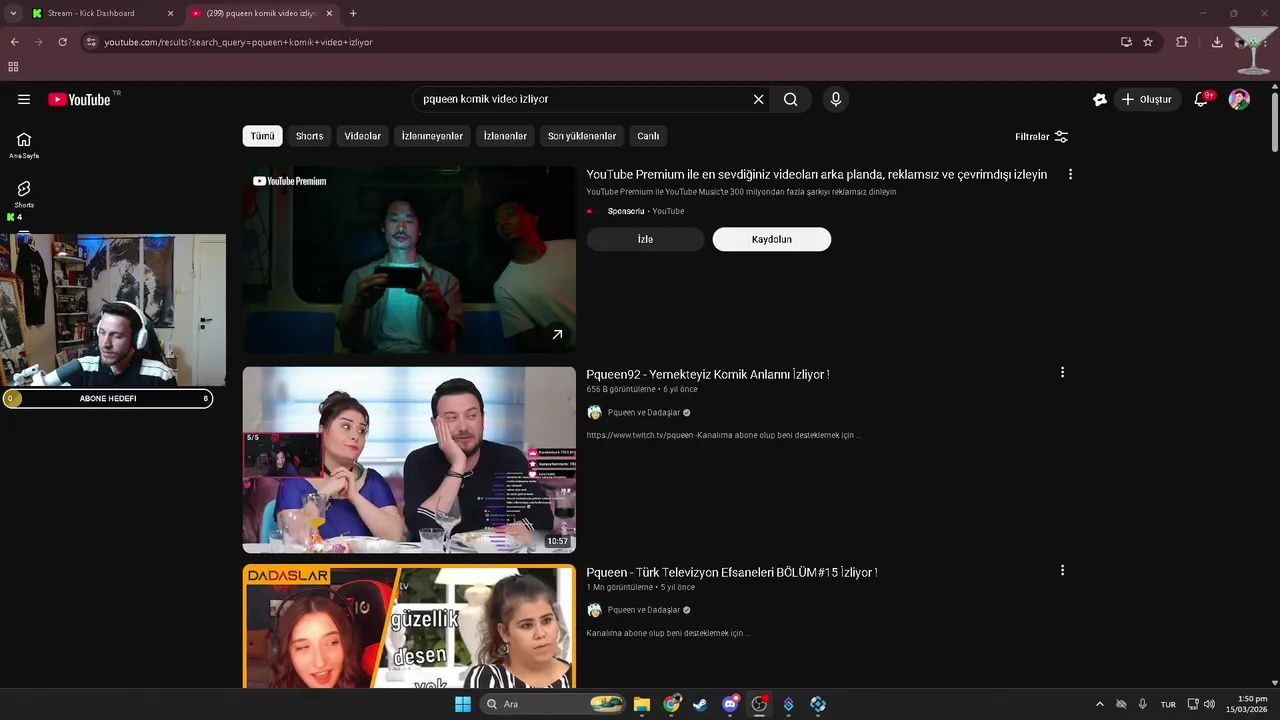1280x720 pixels.
Task: Reload the page
Action: [x=62, y=42]
